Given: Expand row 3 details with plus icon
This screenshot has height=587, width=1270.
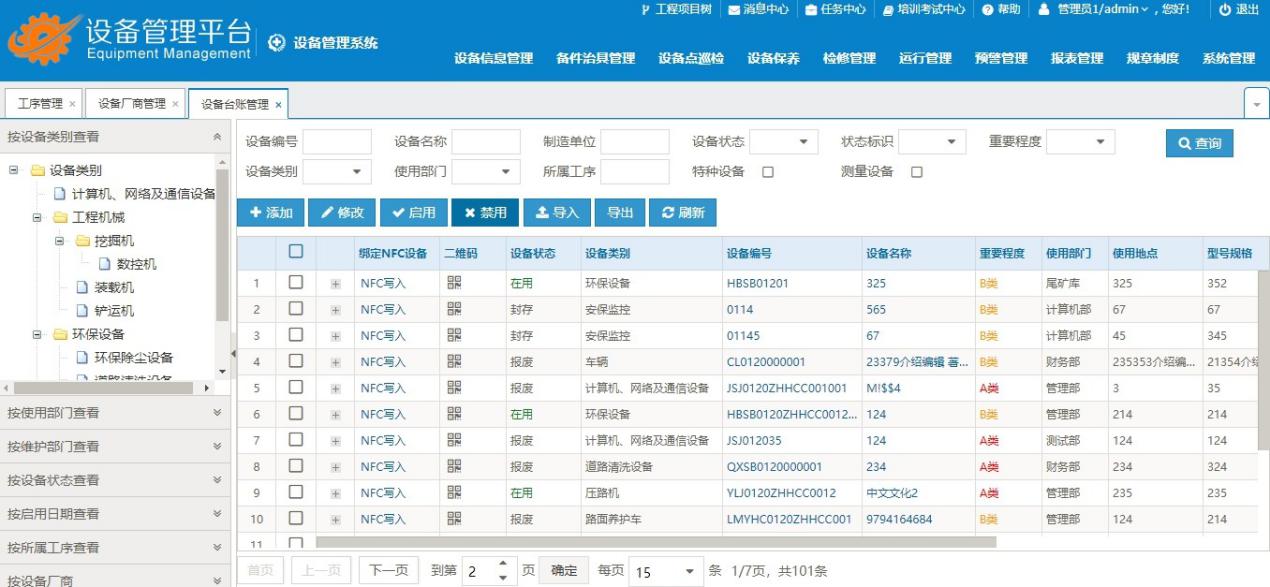Looking at the screenshot, I should pos(335,336).
